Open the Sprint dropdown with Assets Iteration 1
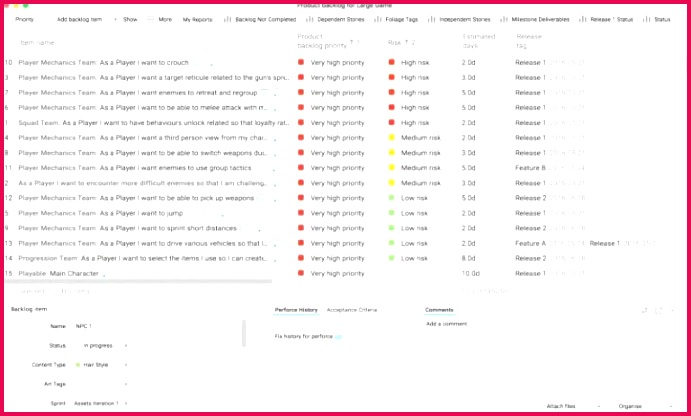 pyautogui.click(x=100, y=403)
